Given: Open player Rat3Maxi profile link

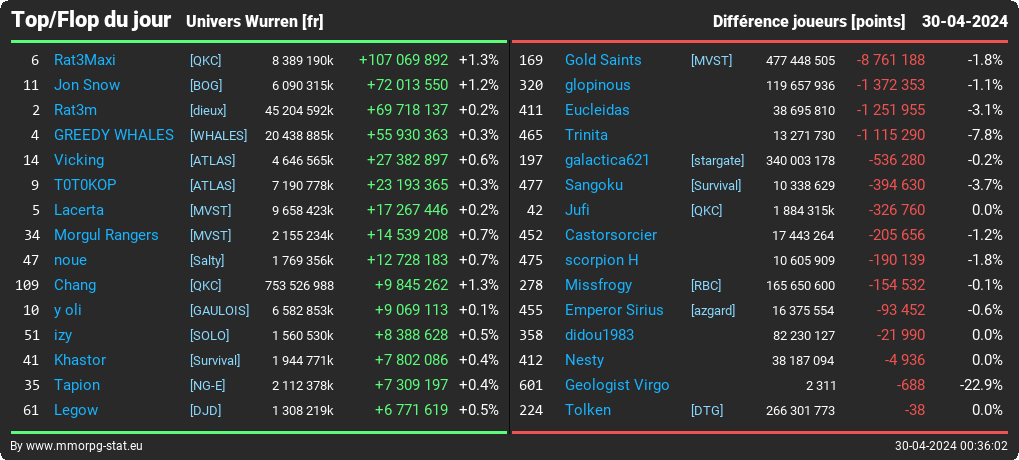Looking at the screenshot, I should (x=84, y=60).
